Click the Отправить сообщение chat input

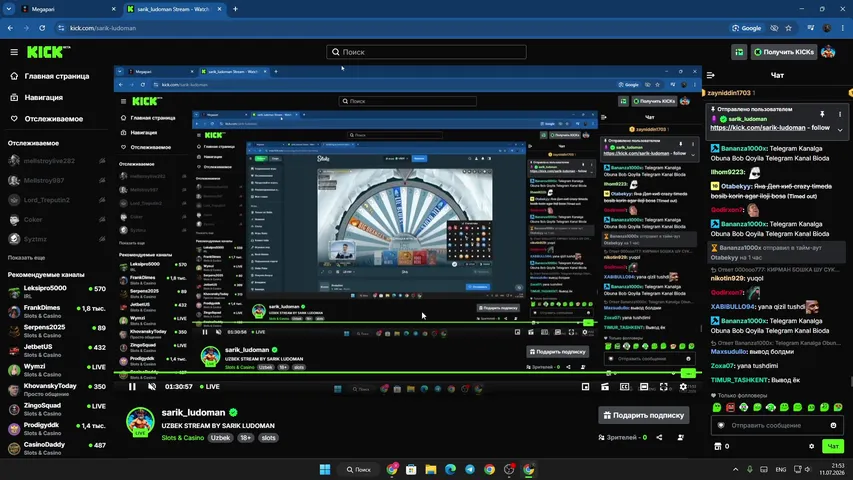pos(778,425)
